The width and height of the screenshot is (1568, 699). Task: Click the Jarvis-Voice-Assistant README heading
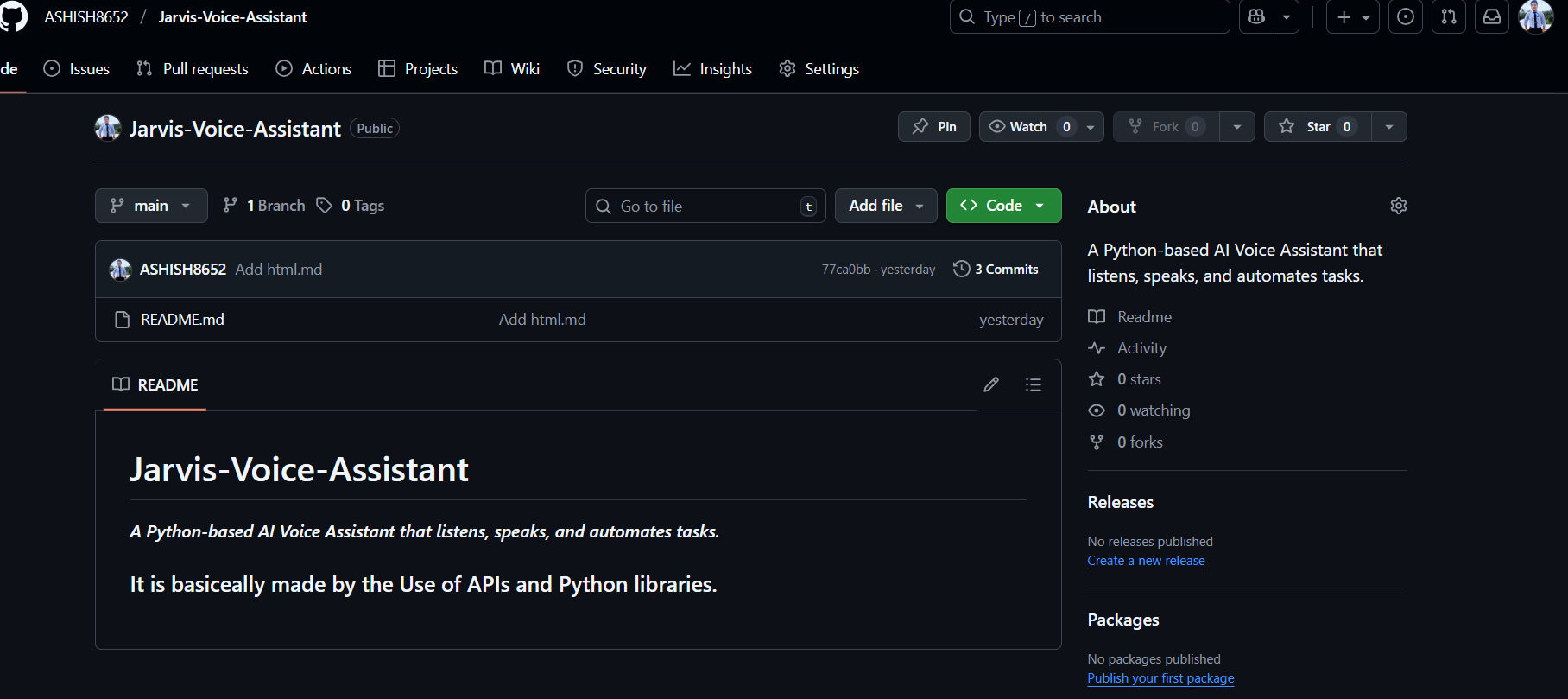tap(299, 470)
